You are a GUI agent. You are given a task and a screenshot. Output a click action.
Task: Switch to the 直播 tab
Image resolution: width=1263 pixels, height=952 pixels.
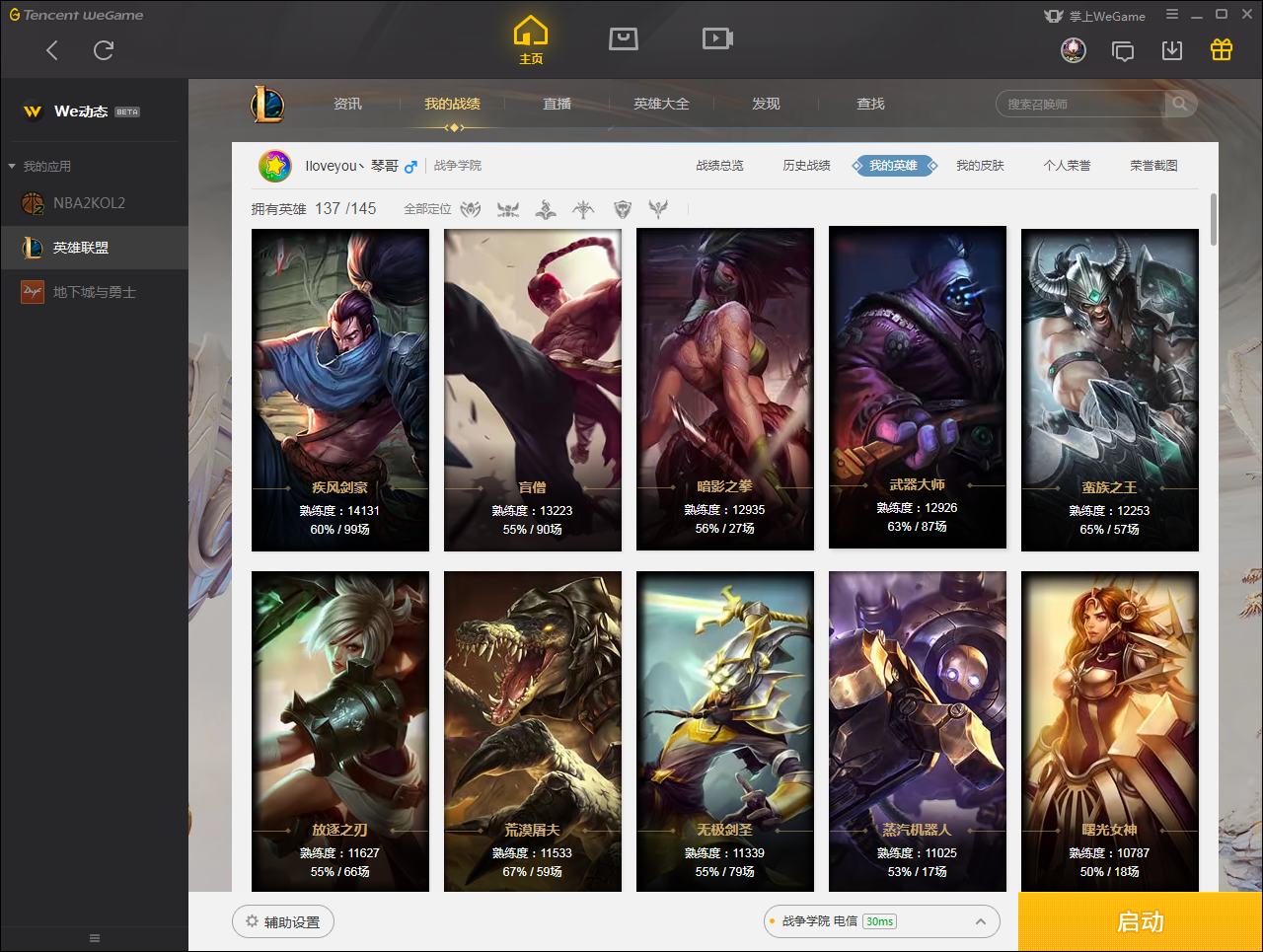[557, 104]
